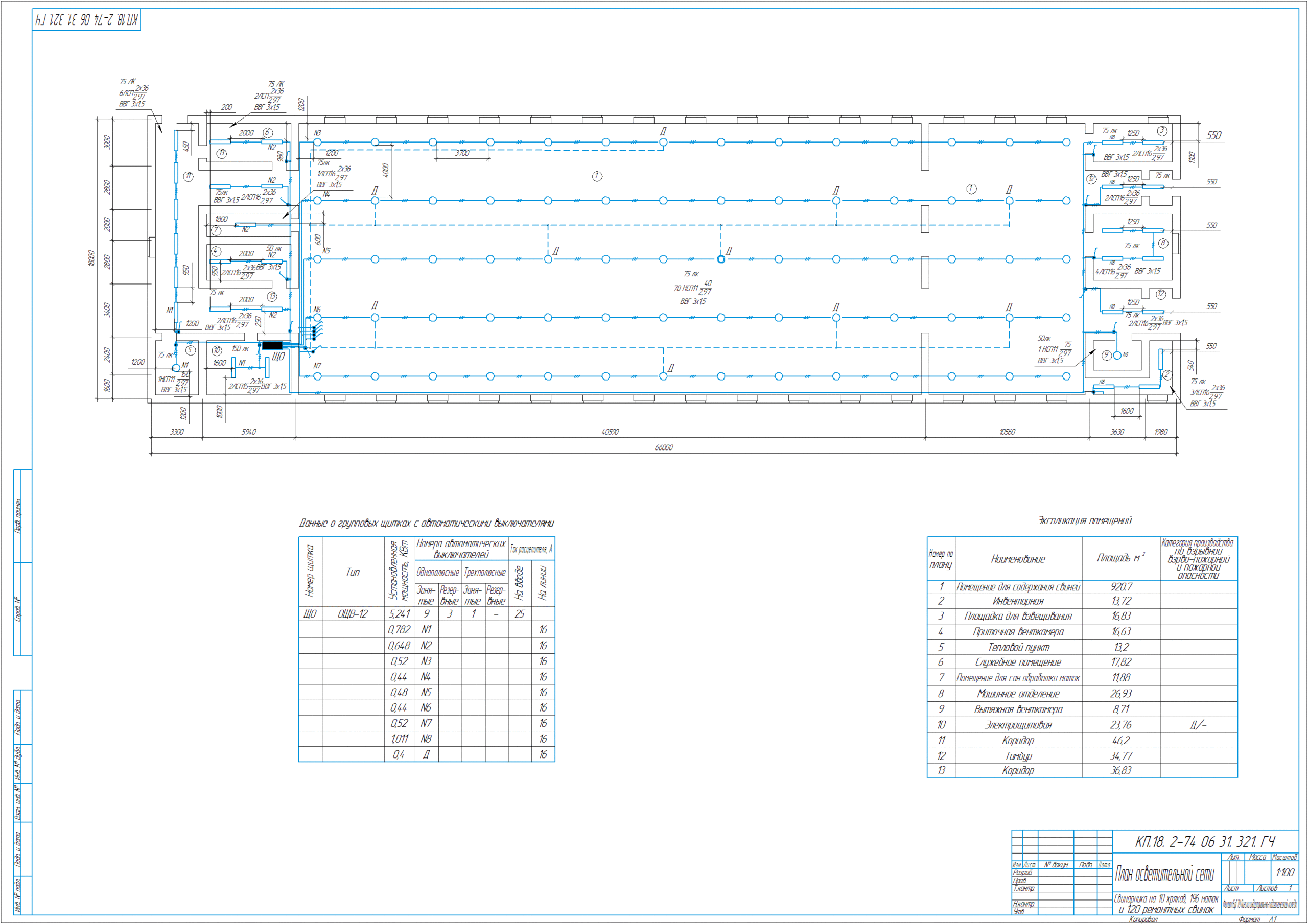
Task: Click power value '1,011' in N8 row
Action: pyautogui.click(x=400, y=739)
